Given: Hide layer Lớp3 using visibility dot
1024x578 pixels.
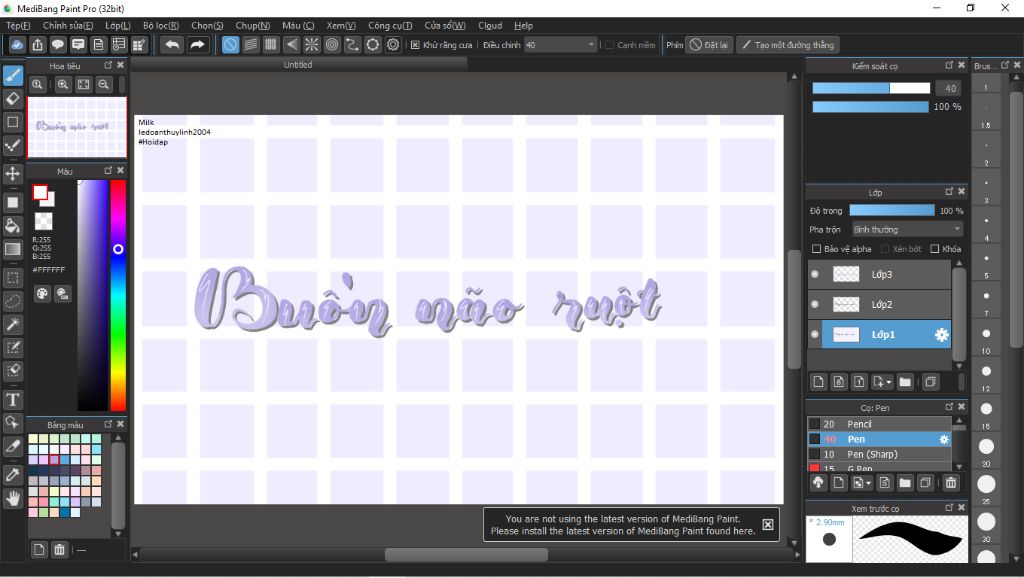Looking at the screenshot, I should (x=815, y=274).
